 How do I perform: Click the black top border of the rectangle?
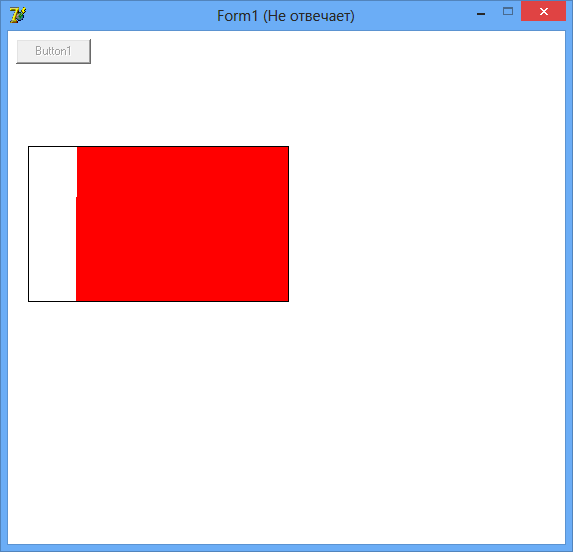click(x=158, y=146)
